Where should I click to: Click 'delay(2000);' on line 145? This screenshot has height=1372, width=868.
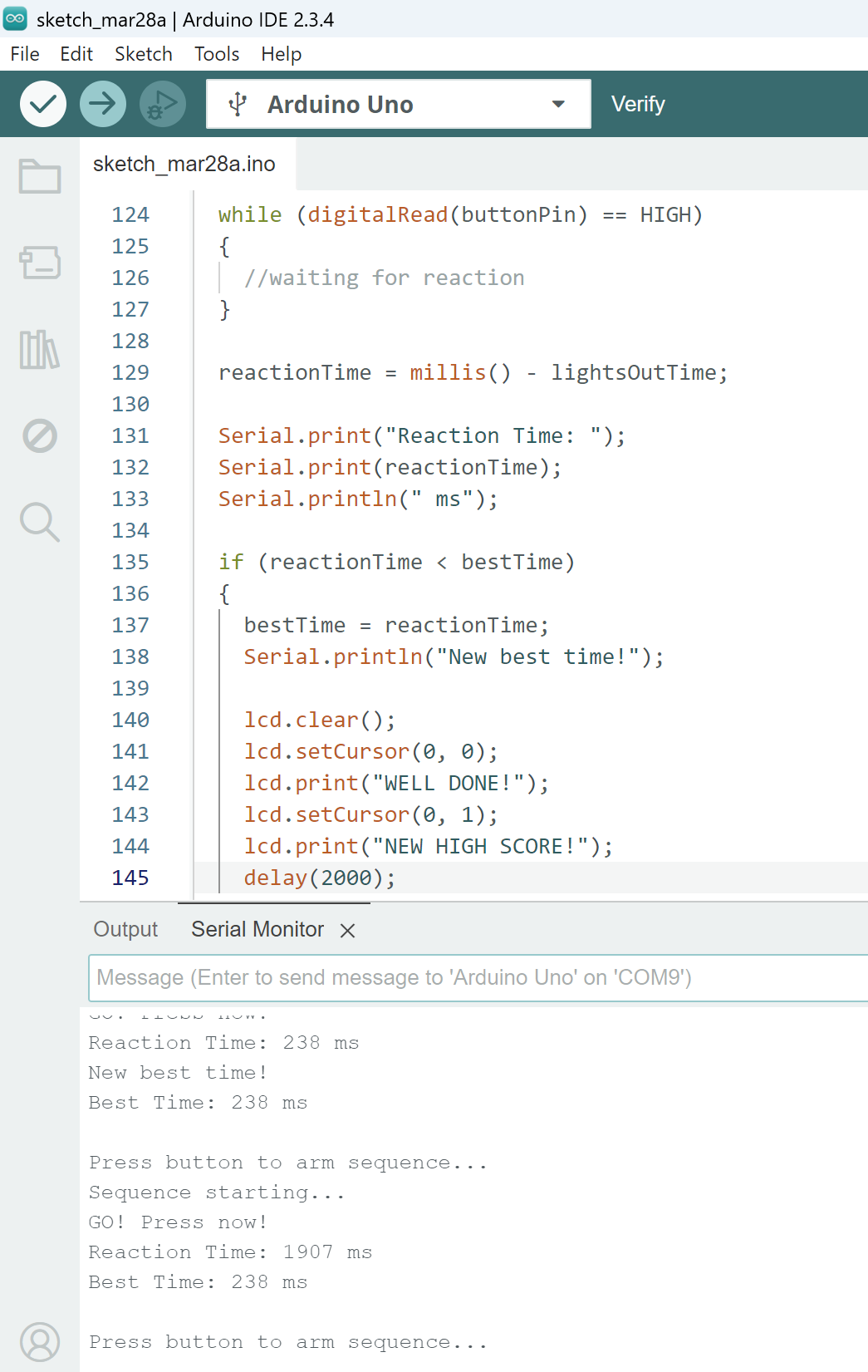320,878
